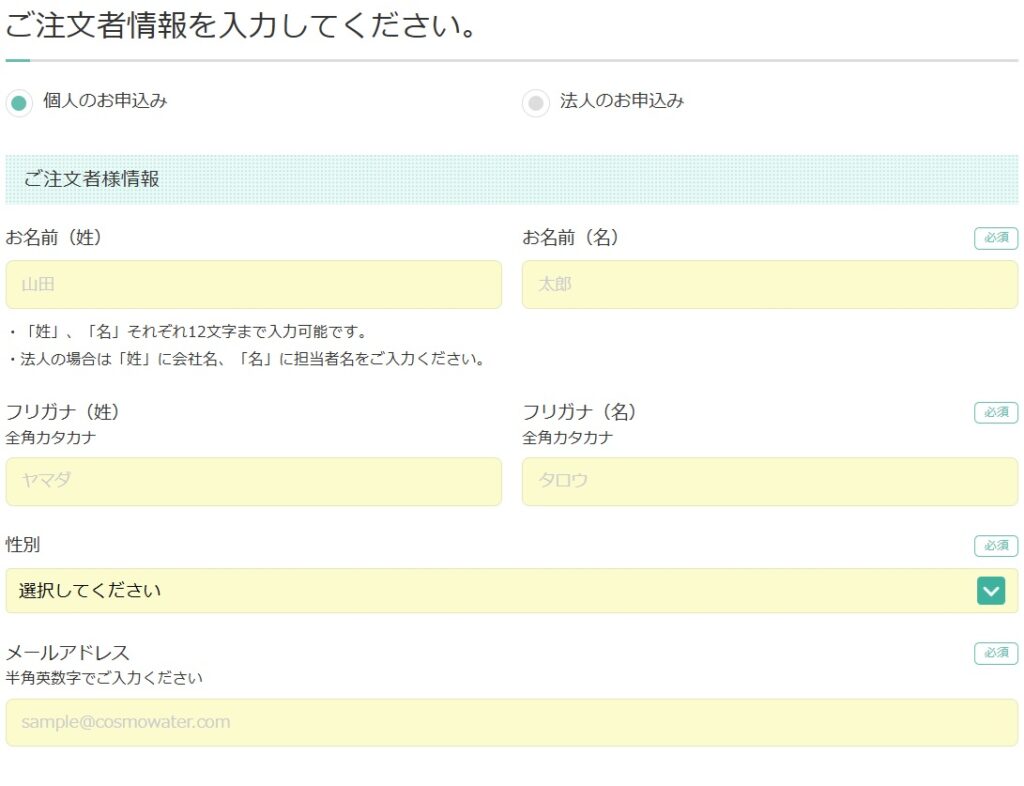The image size is (1024, 786).
Task: Click the 必須 badge next to お名前（名）
Action: pos(996,238)
